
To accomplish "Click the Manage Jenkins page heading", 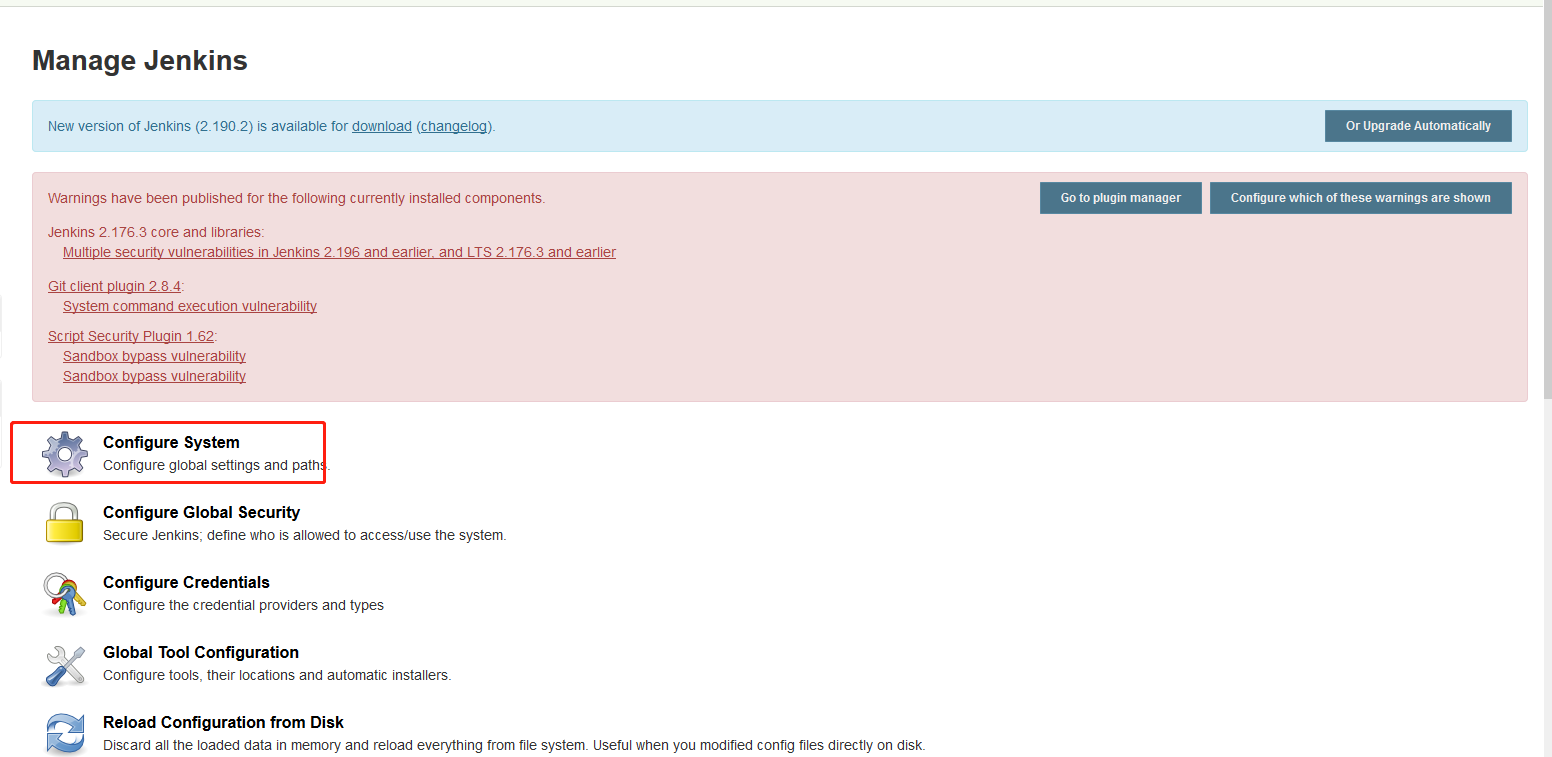I will pos(140,61).
